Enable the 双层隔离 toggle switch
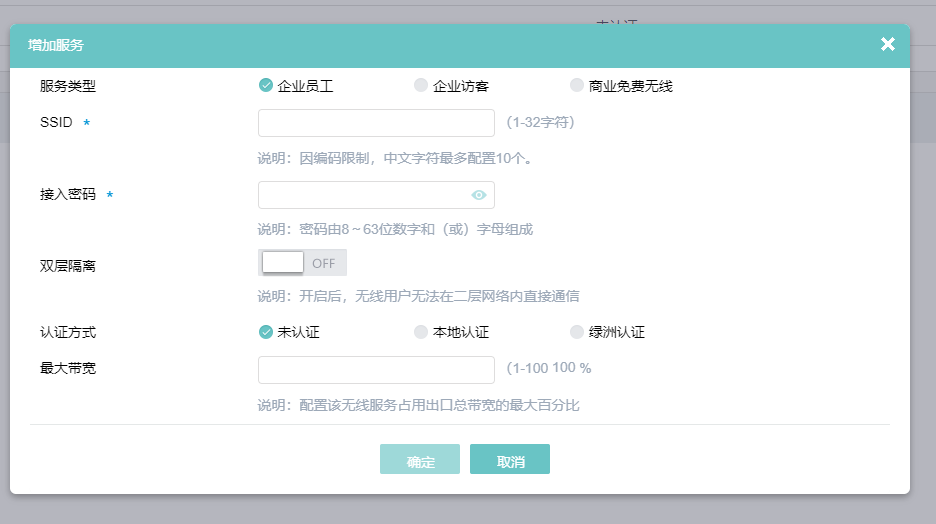Screen dimensions: 936x524 tap(302, 263)
